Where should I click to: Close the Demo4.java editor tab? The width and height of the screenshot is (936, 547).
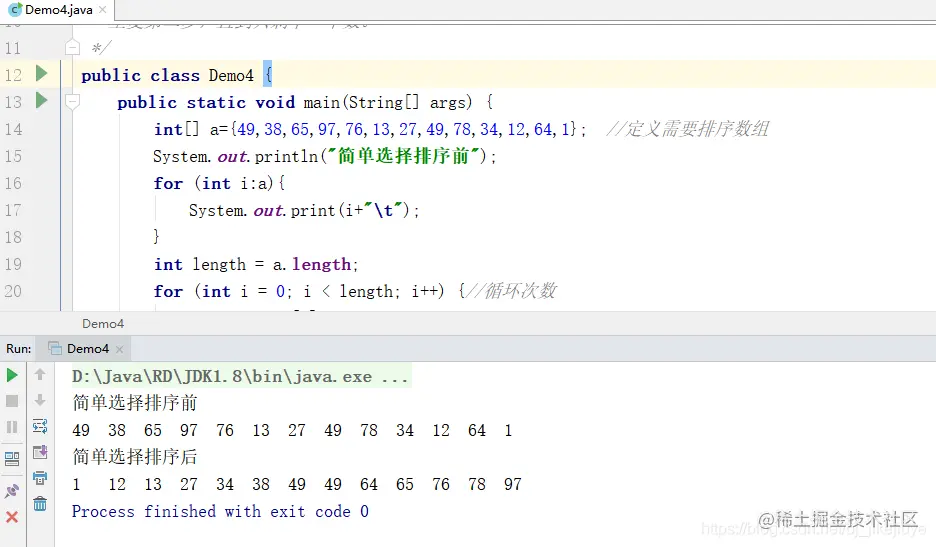(103, 10)
